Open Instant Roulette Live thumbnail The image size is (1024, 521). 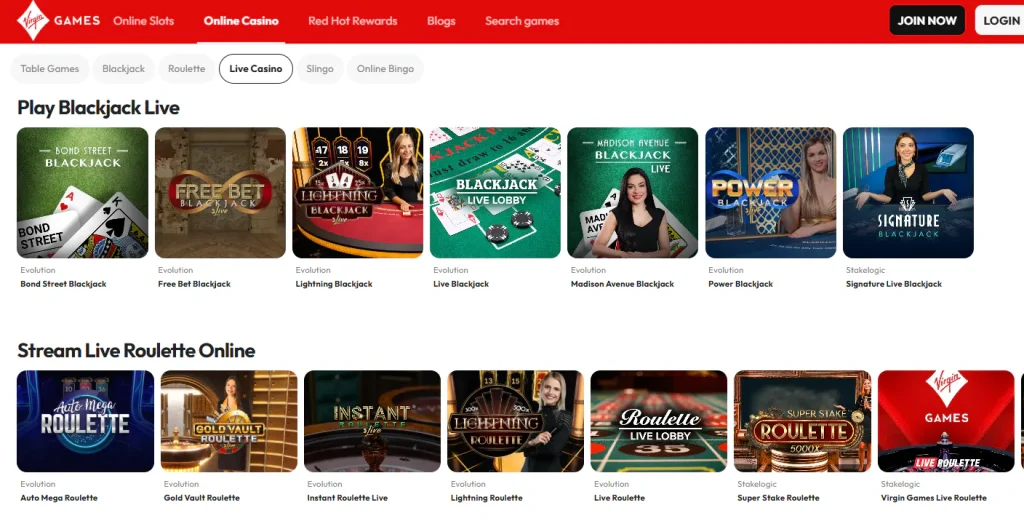[372, 421]
